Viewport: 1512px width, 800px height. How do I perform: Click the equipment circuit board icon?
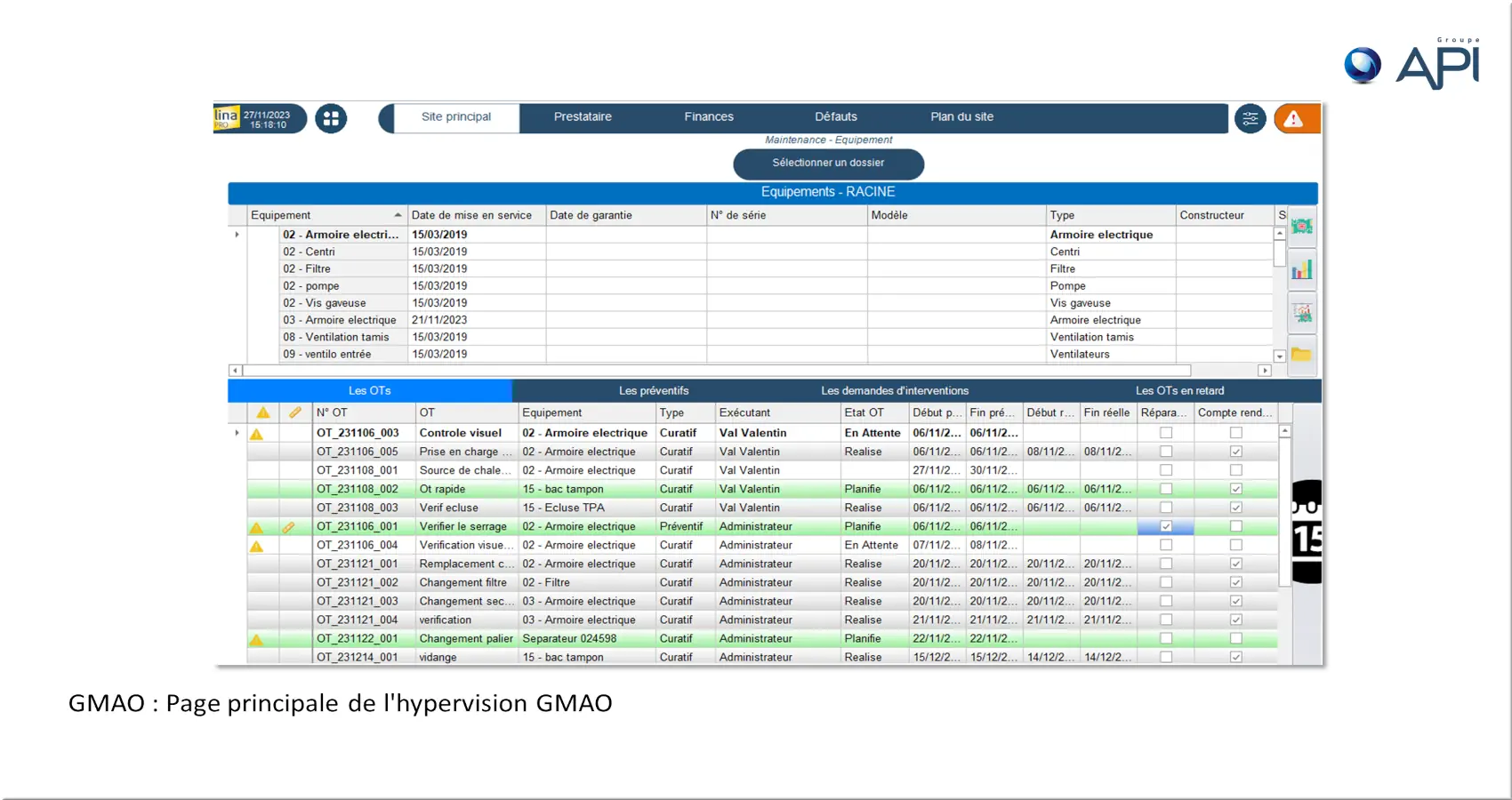tap(1302, 227)
